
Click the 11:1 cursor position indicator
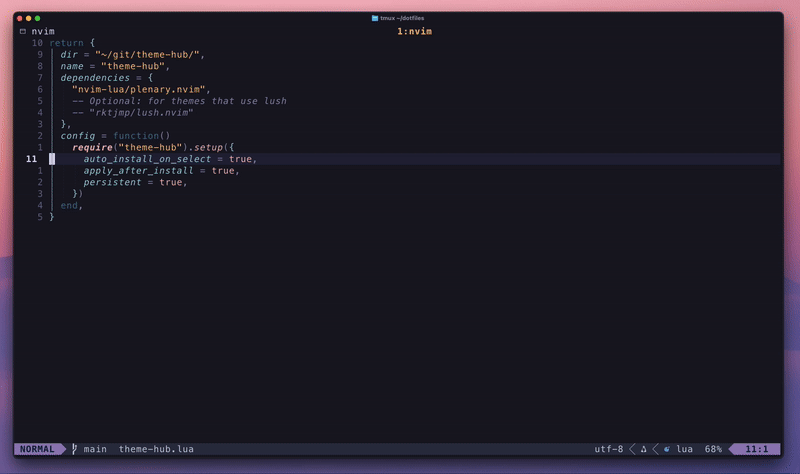(x=757, y=449)
